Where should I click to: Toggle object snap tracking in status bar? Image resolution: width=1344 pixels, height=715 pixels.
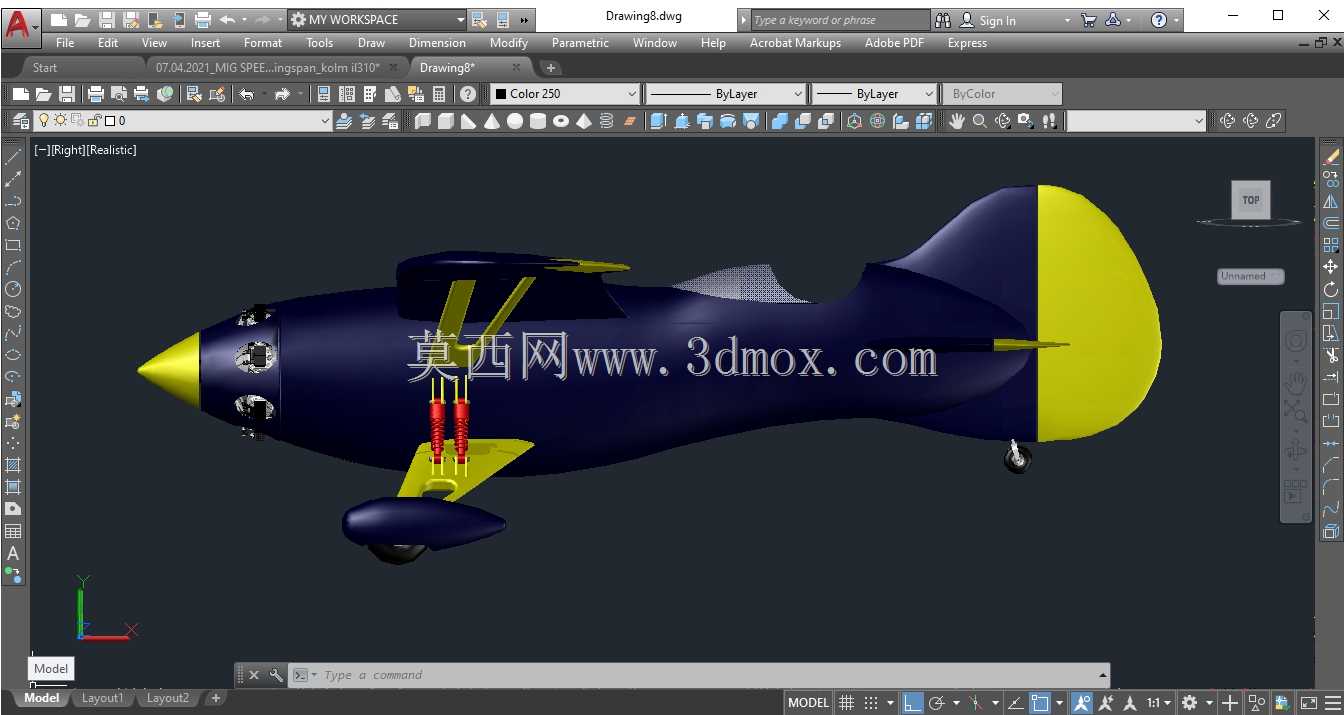point(1014,703)
